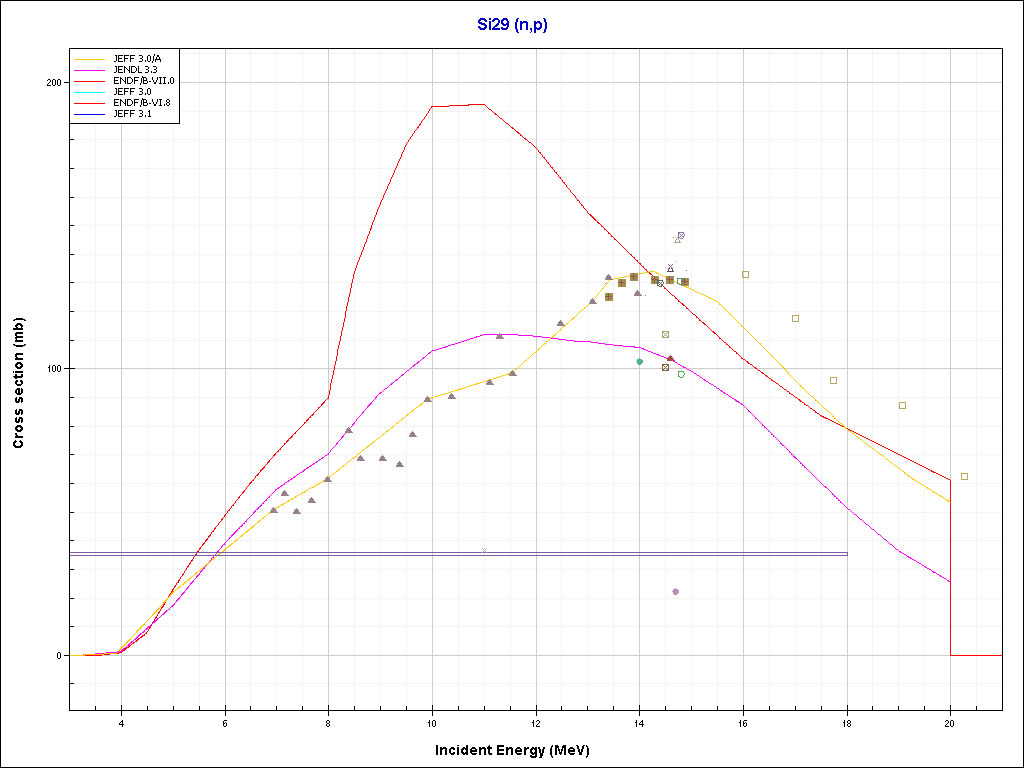This screenshot has width=1024, height=768.
Task: Click the 100 tick label on y-axis
Action: pos(52,369)
